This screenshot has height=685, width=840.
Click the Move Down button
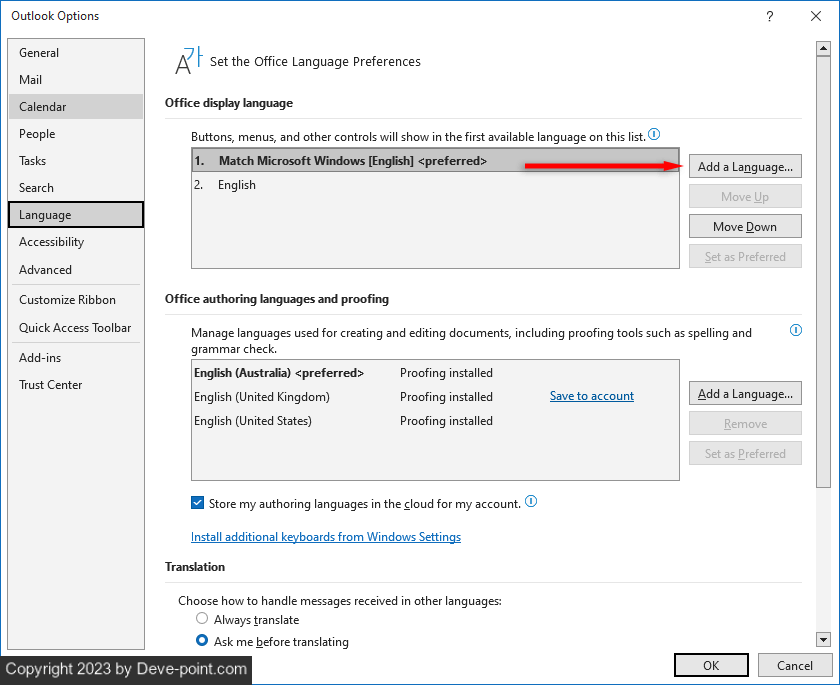(x=745, y=227)
